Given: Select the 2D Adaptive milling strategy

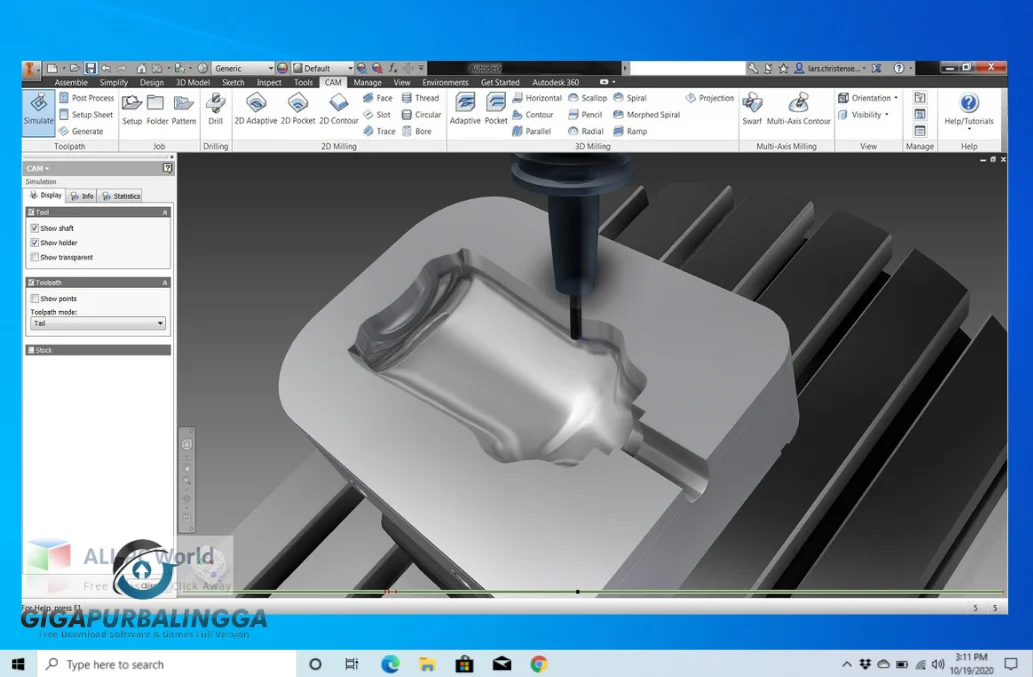Looking at the screenshot, I should click(256, 107).
